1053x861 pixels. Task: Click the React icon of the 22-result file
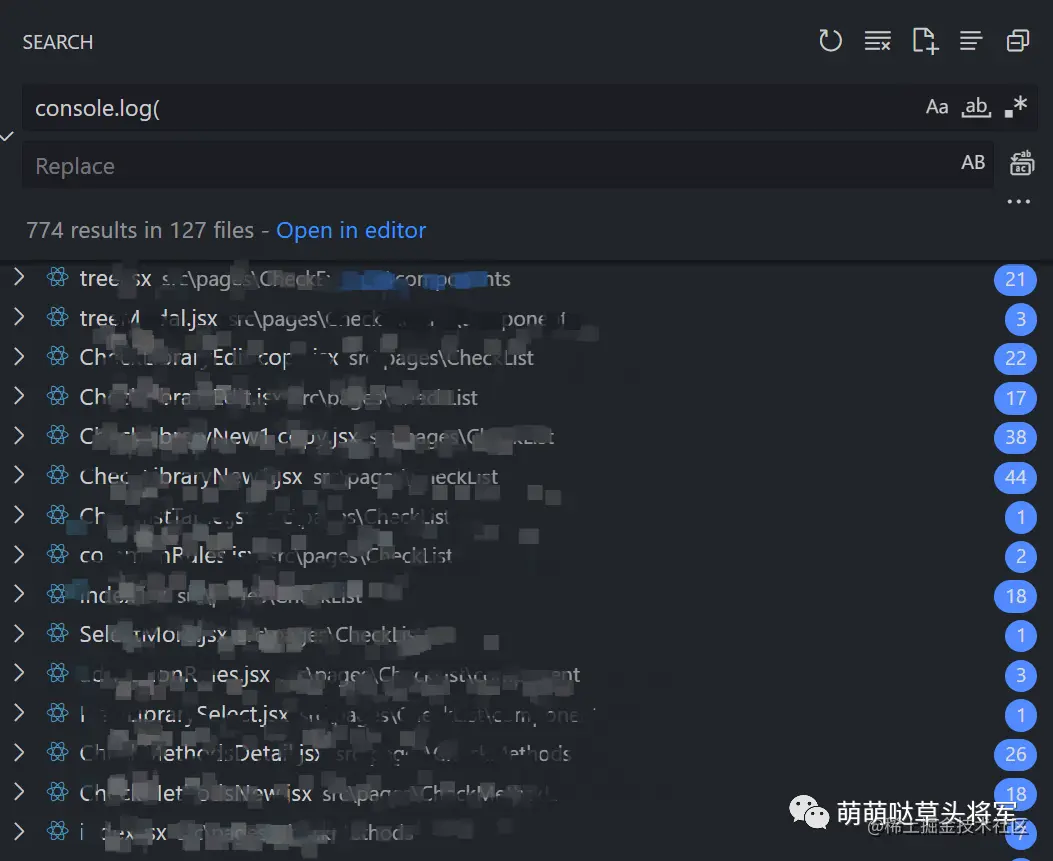58,356
